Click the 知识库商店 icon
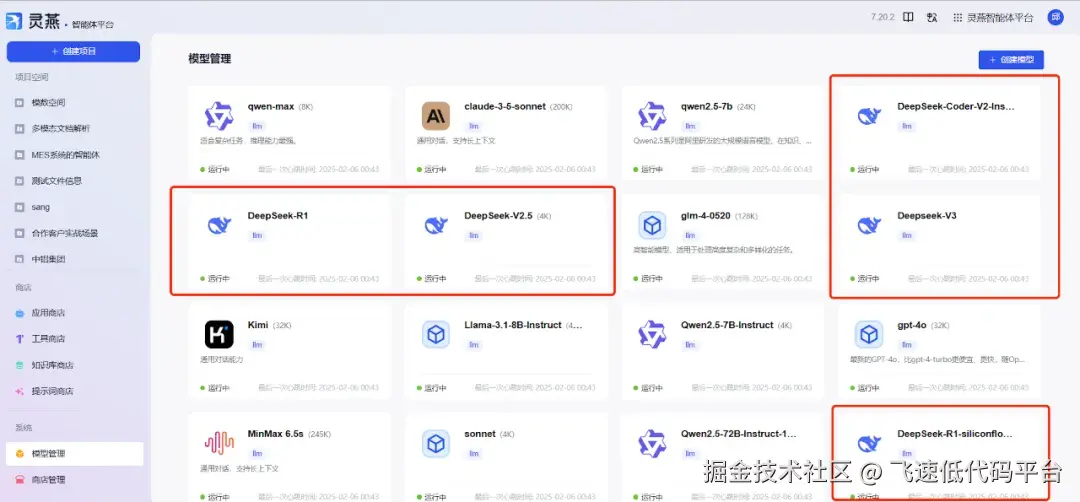Image resolution: width=1080 pixels, height=502 pixels. pyautogui.click(x=19, y=365)
